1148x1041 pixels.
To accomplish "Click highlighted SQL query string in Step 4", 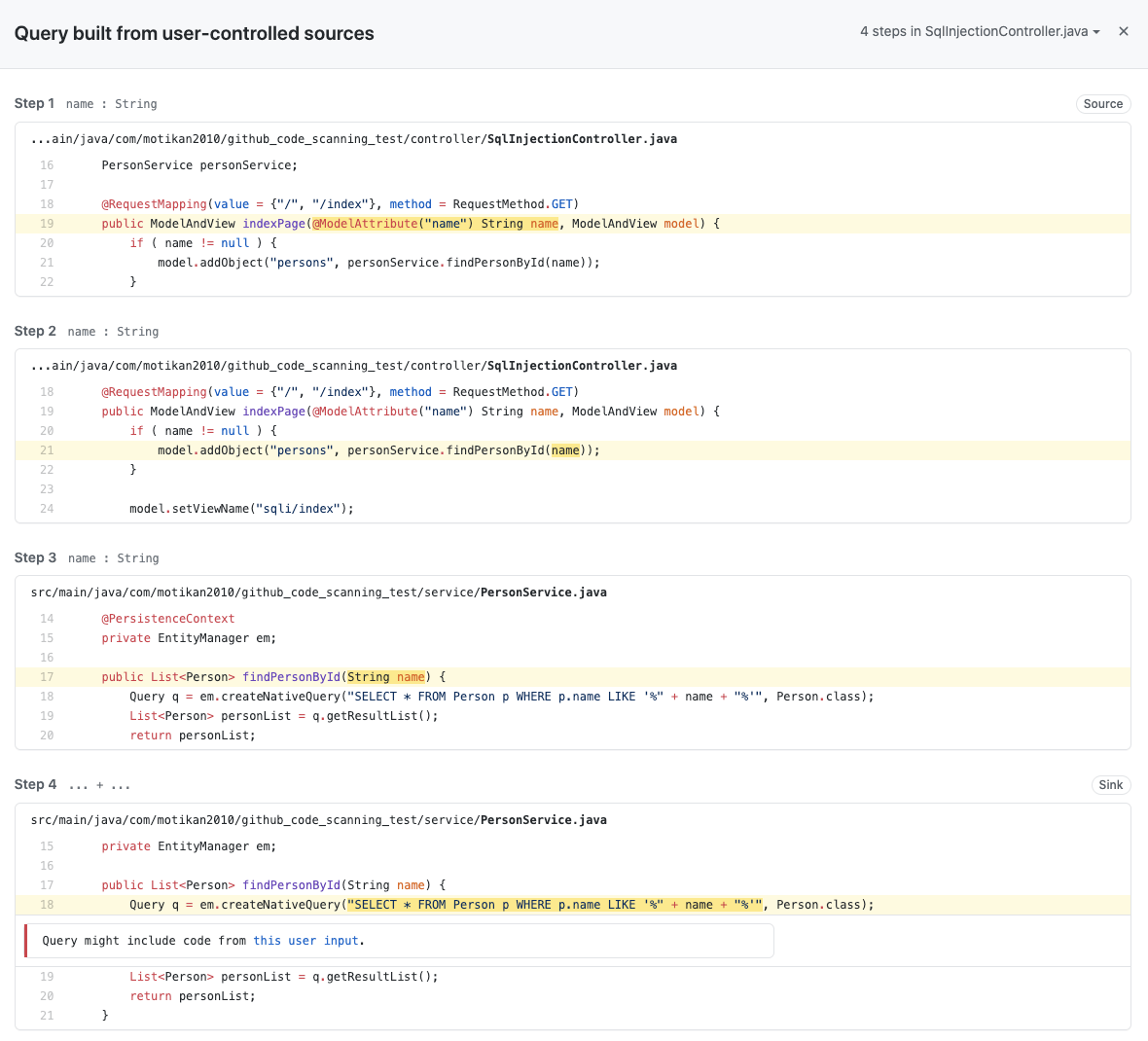I will point(555,905).
